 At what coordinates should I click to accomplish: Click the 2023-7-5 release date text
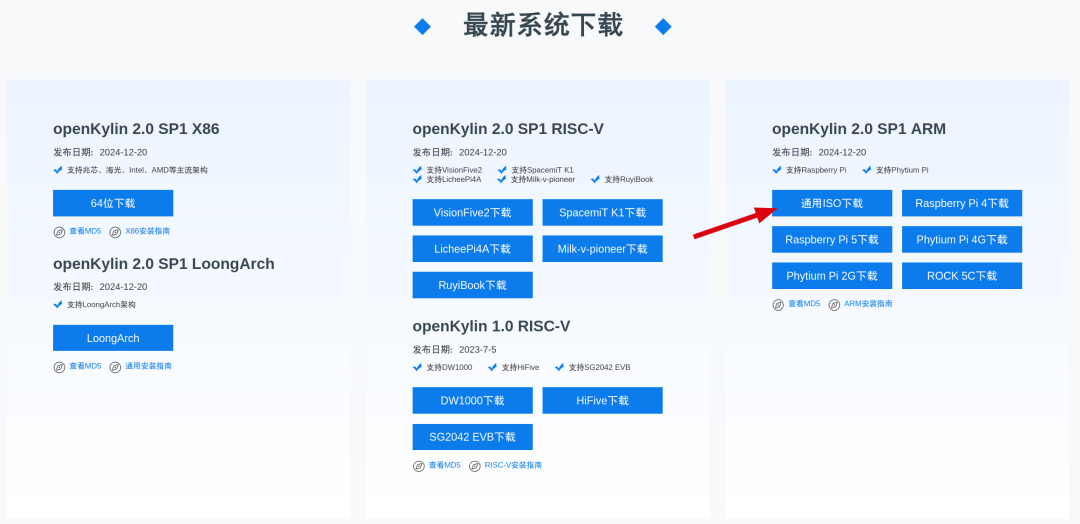pyautogui.click(x=478, y=349)
